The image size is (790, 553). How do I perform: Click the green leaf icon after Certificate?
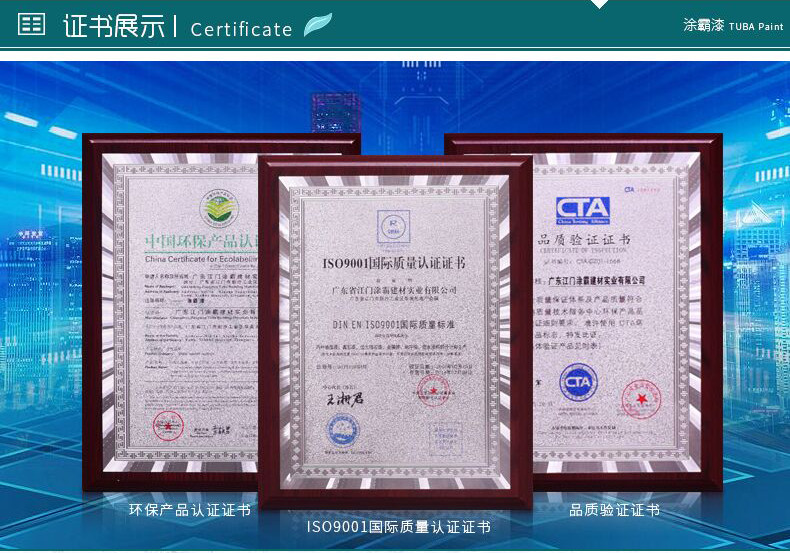pos(317,25)
